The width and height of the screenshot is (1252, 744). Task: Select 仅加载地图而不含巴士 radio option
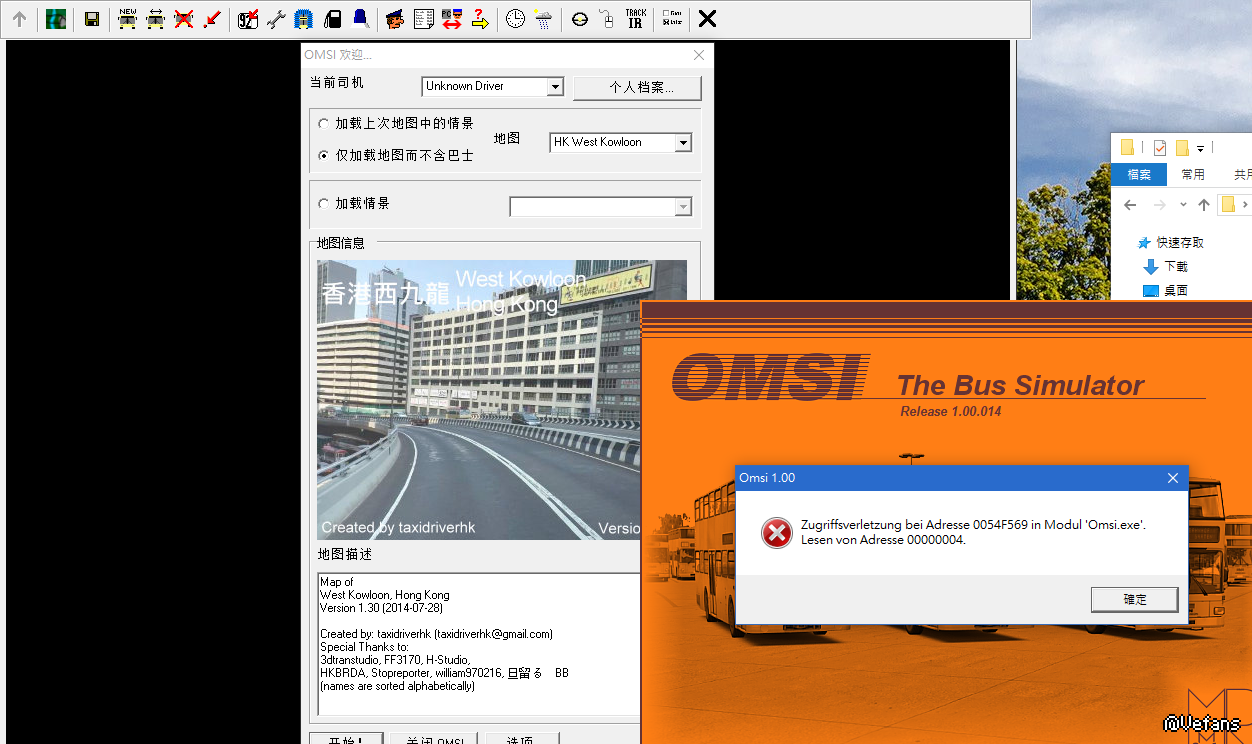[x=323, y=156]
